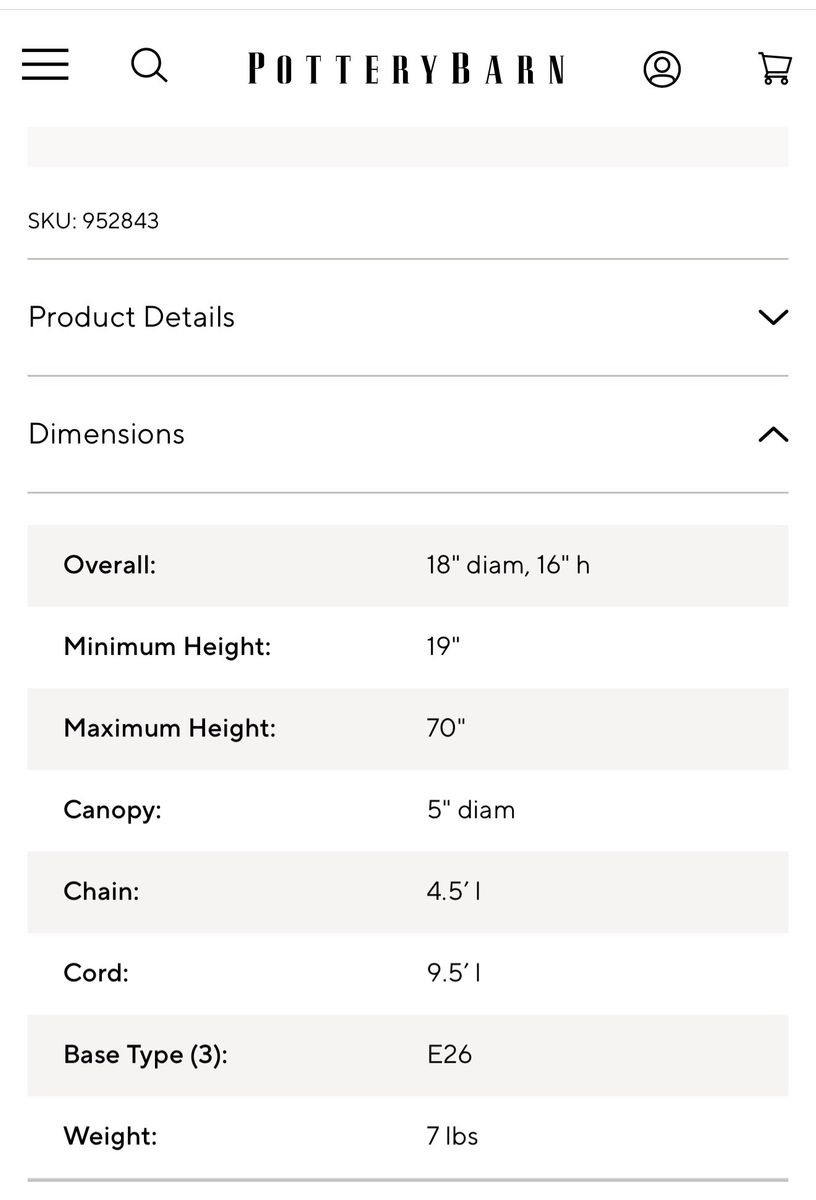This screenshot has height=1200, width=816.
Task: View the shopping cart icon
Action: [x=775, y=68]
